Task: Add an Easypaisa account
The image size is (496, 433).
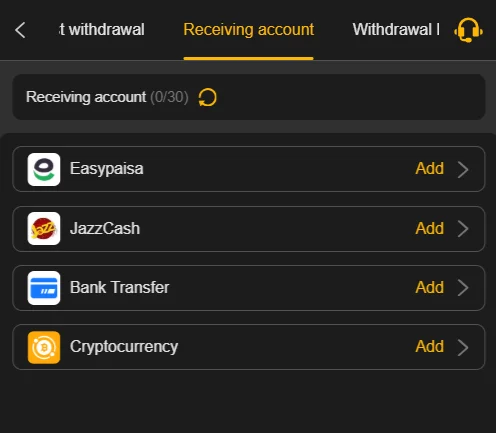Action: (x=429, y=168)
